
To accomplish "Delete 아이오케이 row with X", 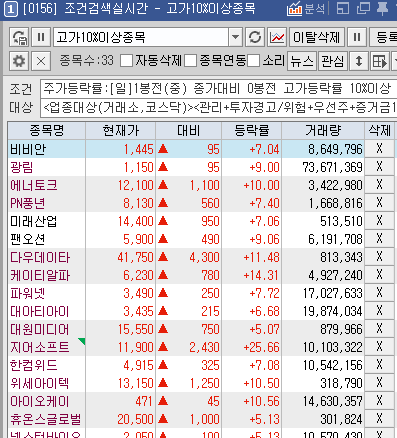I will click(x=379, y=401).
